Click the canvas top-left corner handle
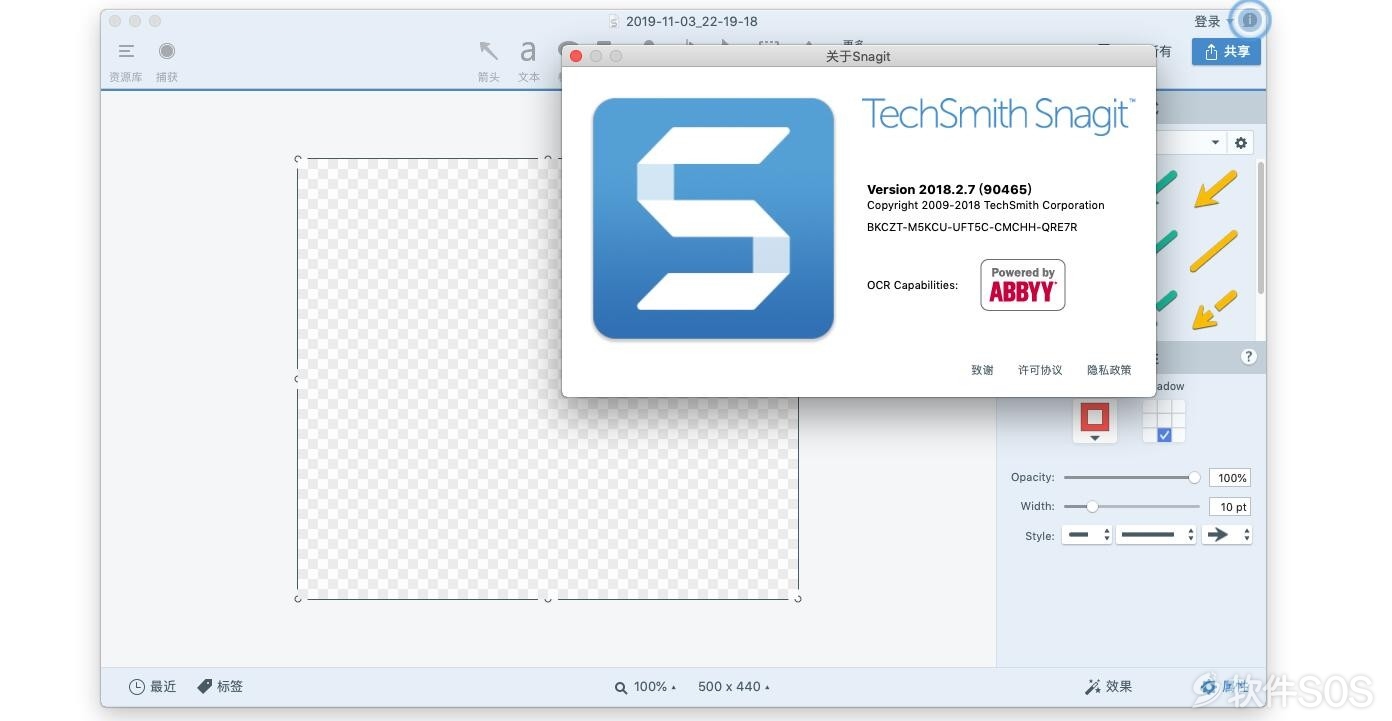1392x721 pixels. 298,159
